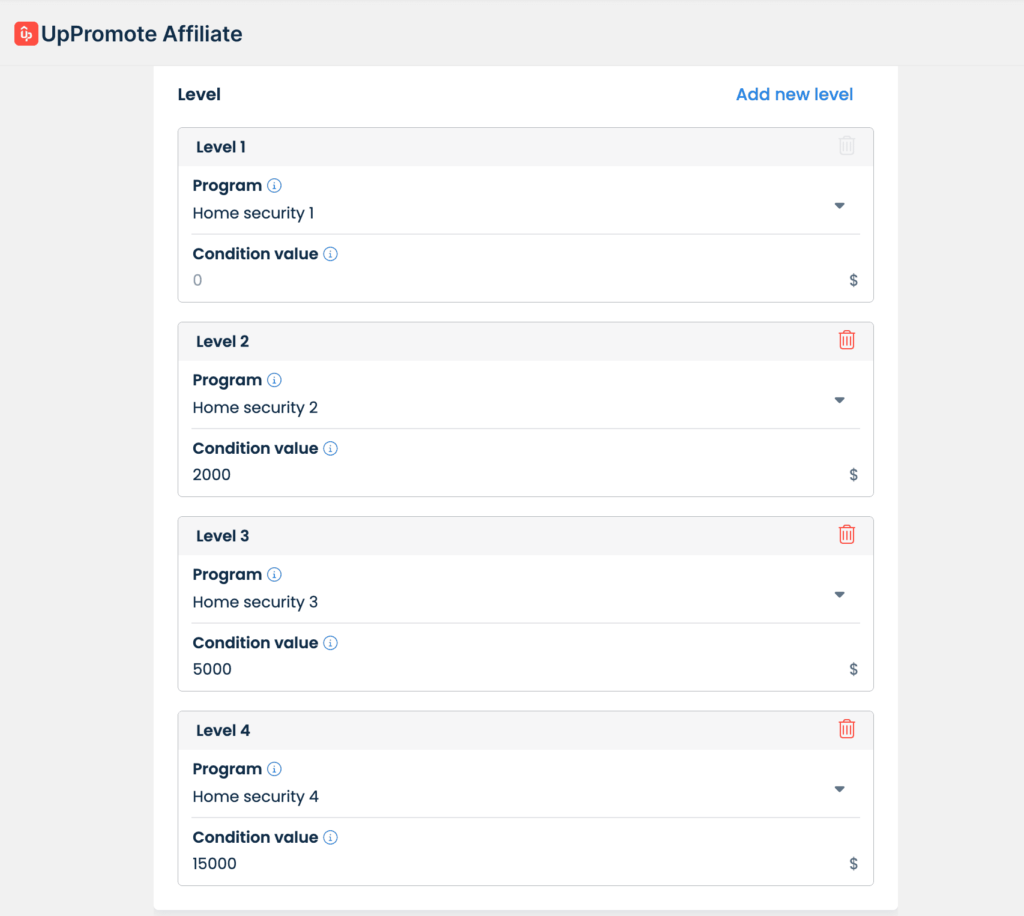Image resolution: width=1024 pixels, height=916 pixels.
Task: Click the Add new level link
Action: click(794, 95)
